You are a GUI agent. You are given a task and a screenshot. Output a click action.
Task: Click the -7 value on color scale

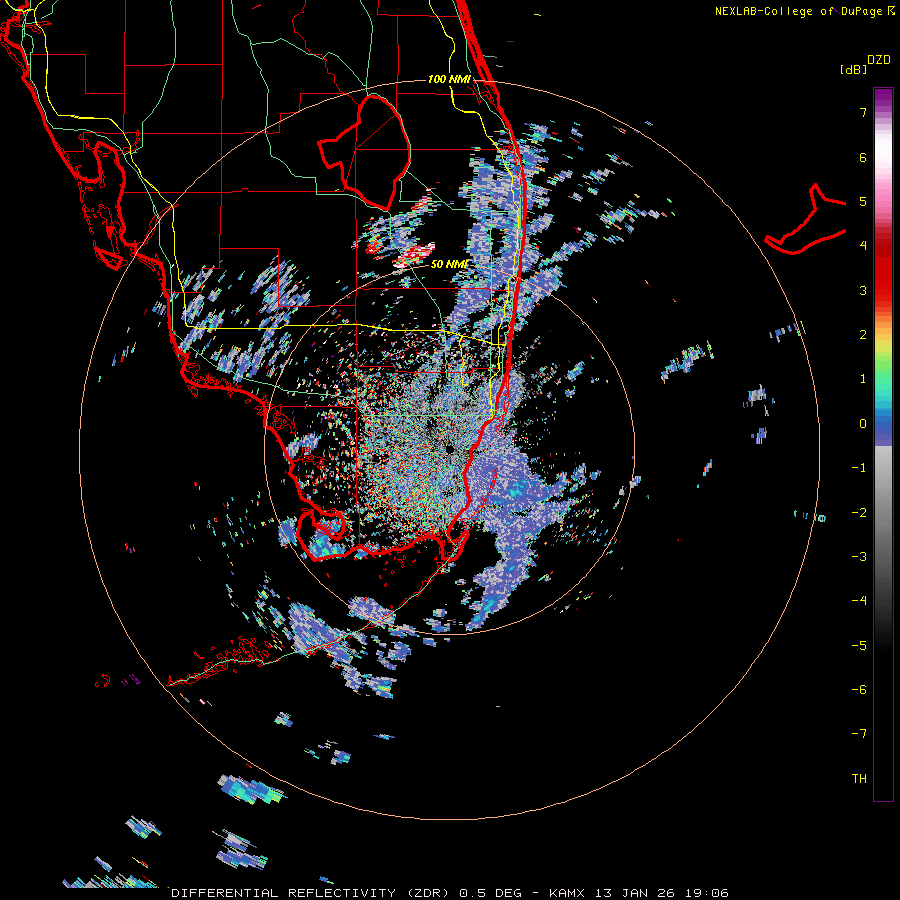tap(859, 734)
